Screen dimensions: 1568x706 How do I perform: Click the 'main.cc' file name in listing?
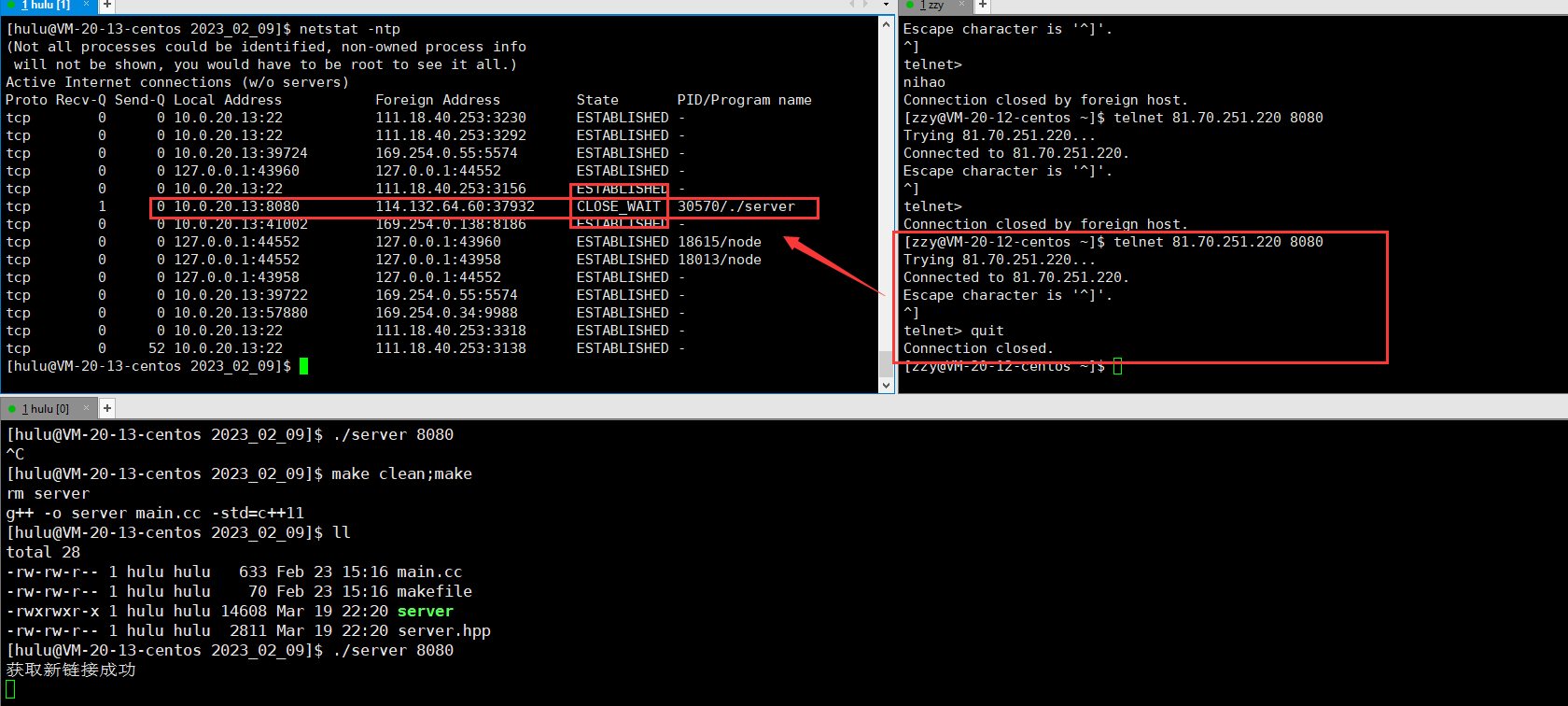pyautogui.click(x=429, y=572)
